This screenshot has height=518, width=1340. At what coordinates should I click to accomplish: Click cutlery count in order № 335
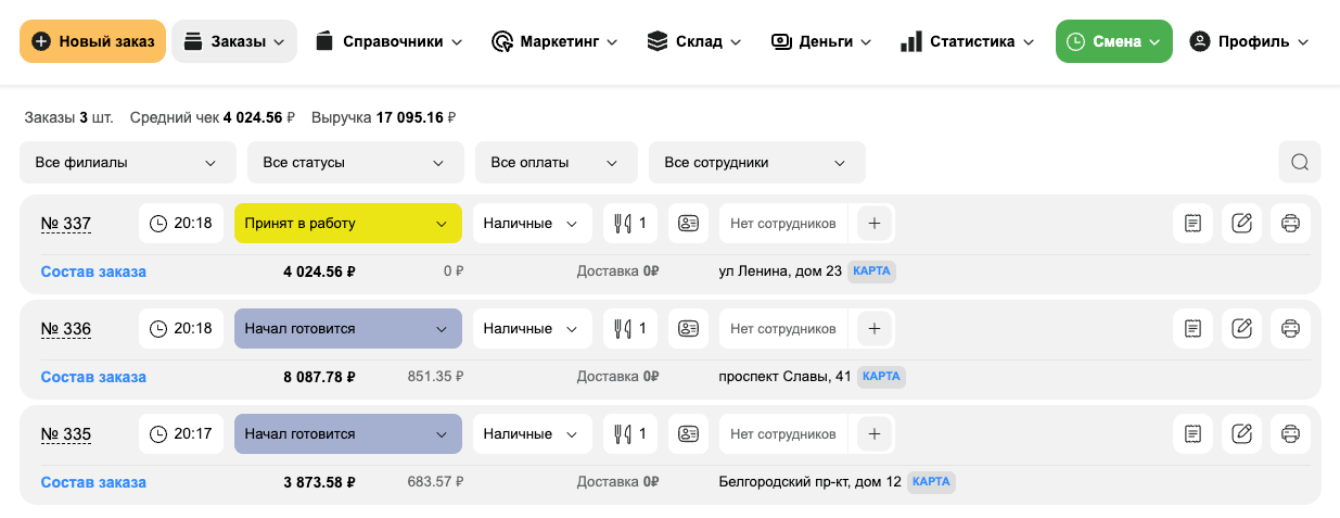pyautogui.click(x=630, y=434)
